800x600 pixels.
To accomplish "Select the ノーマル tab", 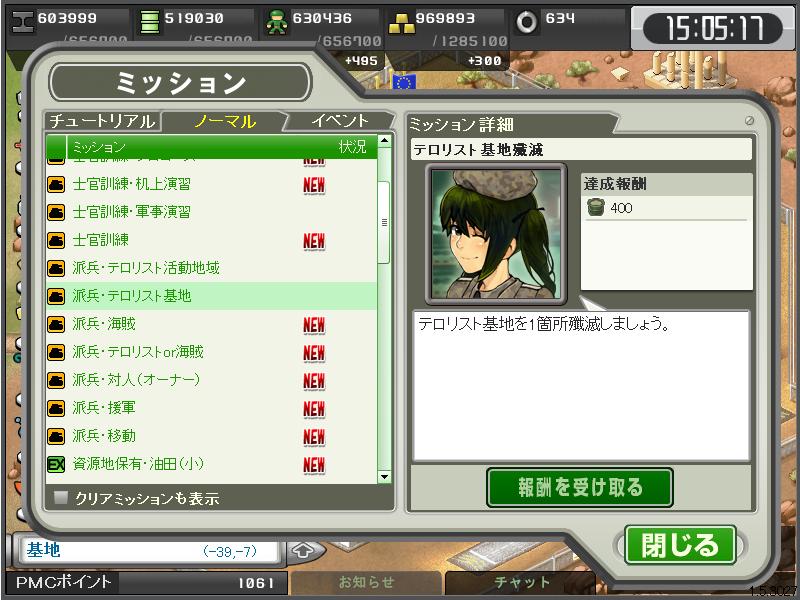I will [x=224, y=121].
